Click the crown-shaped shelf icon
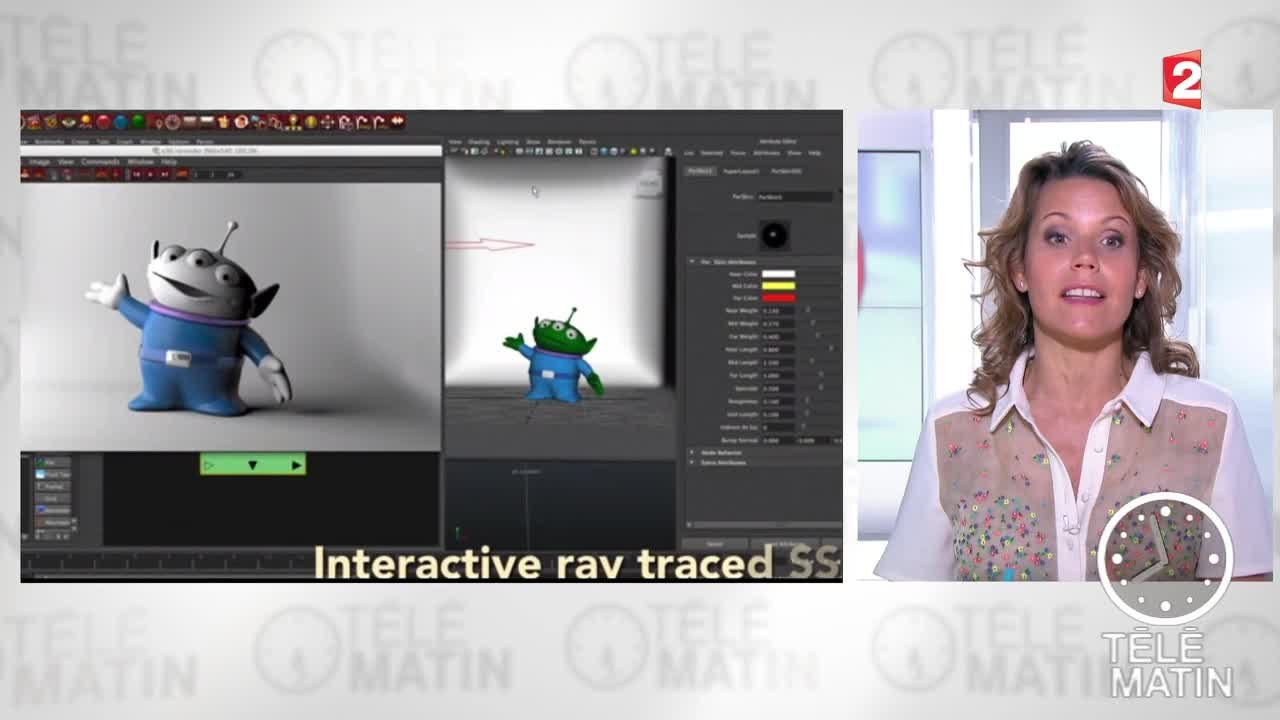The width and height of the screenshot is (1280, 720). [x=223, y=121]
